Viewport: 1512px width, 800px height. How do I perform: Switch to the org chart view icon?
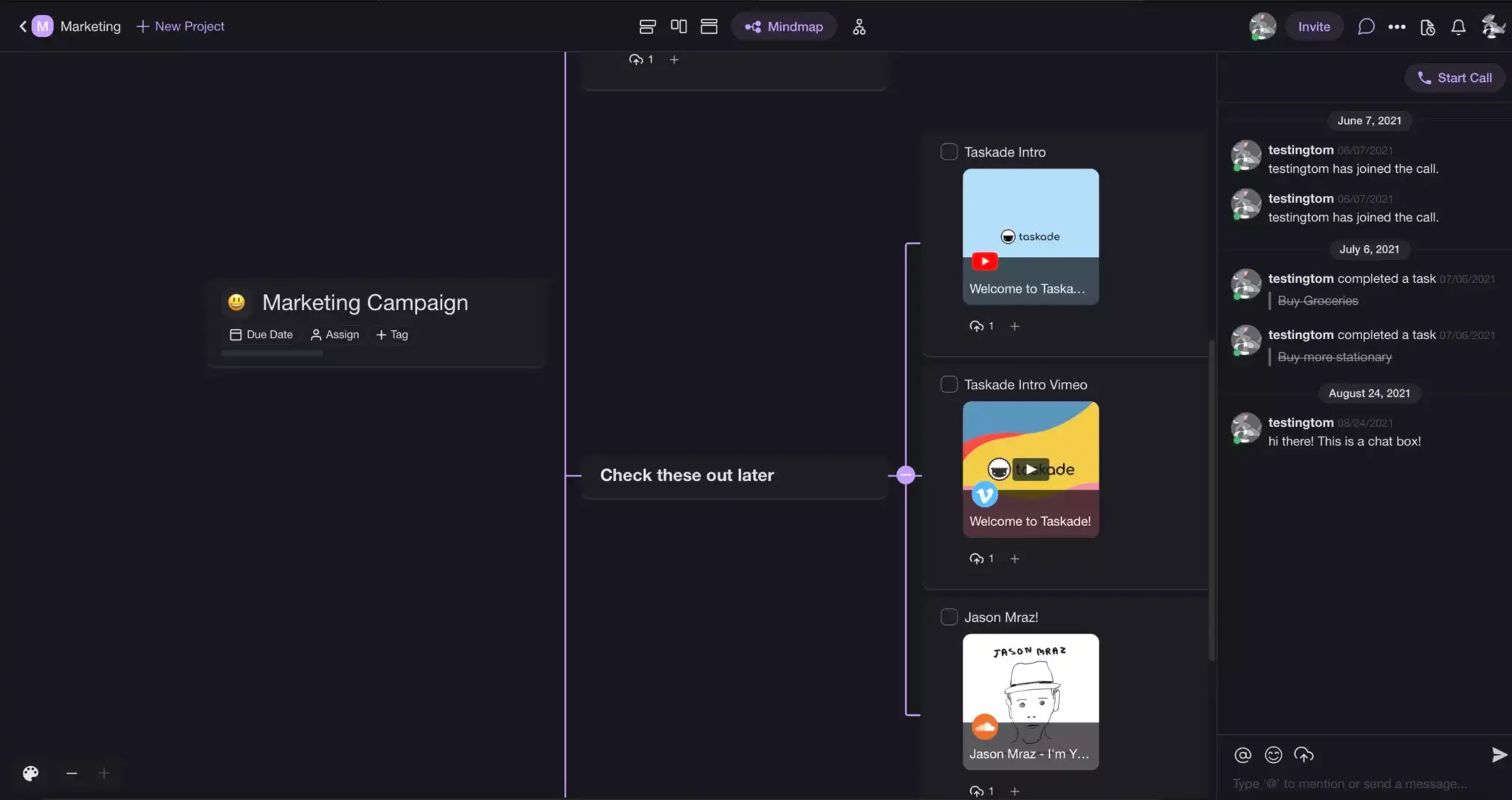tap(859, 27)
